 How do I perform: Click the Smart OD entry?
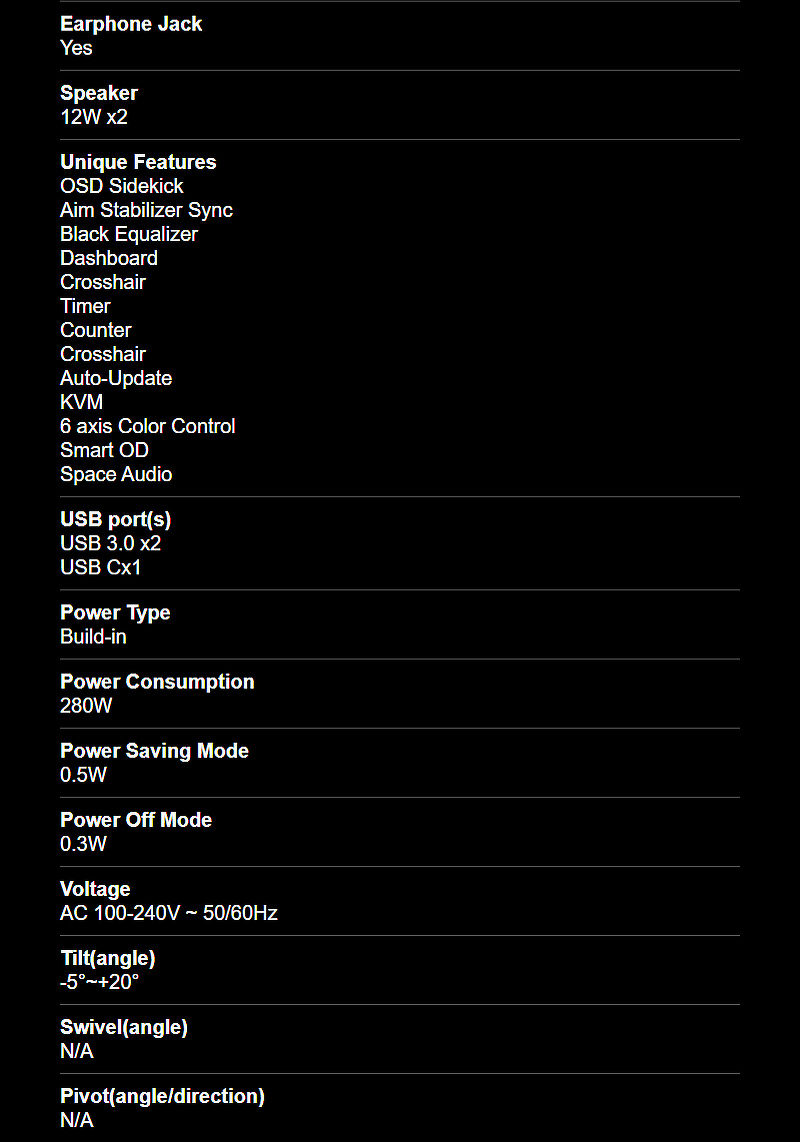click(x=104, y=450)
